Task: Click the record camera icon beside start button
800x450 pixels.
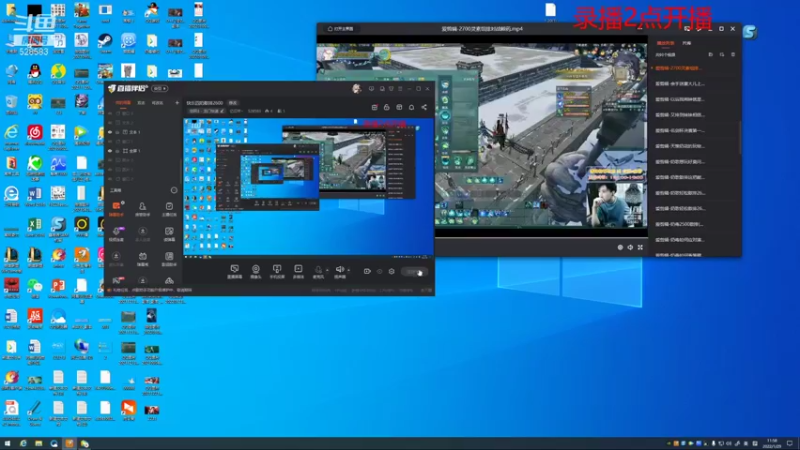Action: click(367, 271)
